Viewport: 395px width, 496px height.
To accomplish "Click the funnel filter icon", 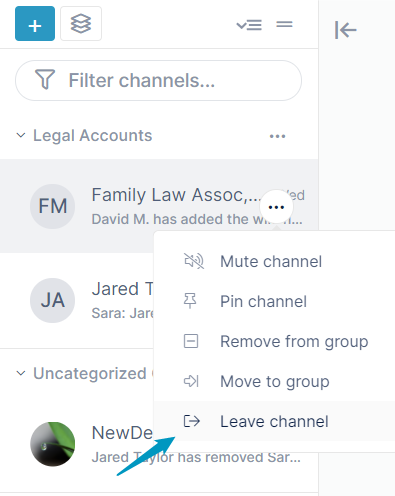I will click(x=45, y=80).
